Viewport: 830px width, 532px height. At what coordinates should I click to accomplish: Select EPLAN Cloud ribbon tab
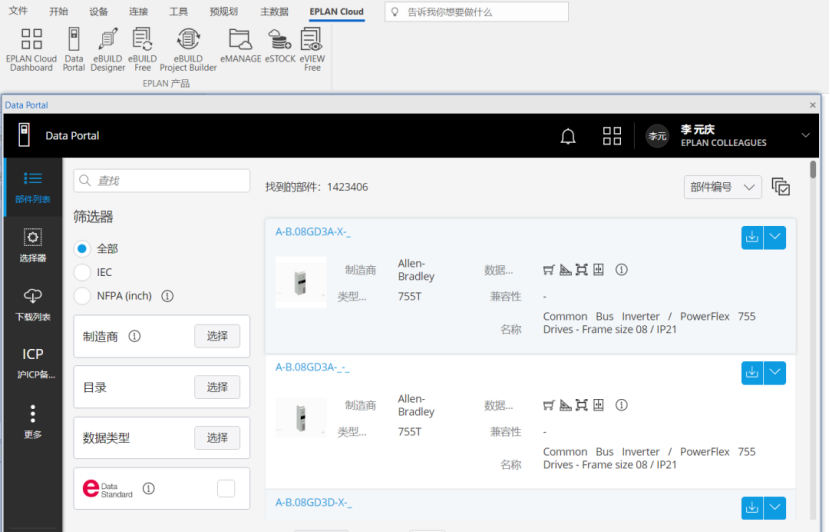pos(337,11)
